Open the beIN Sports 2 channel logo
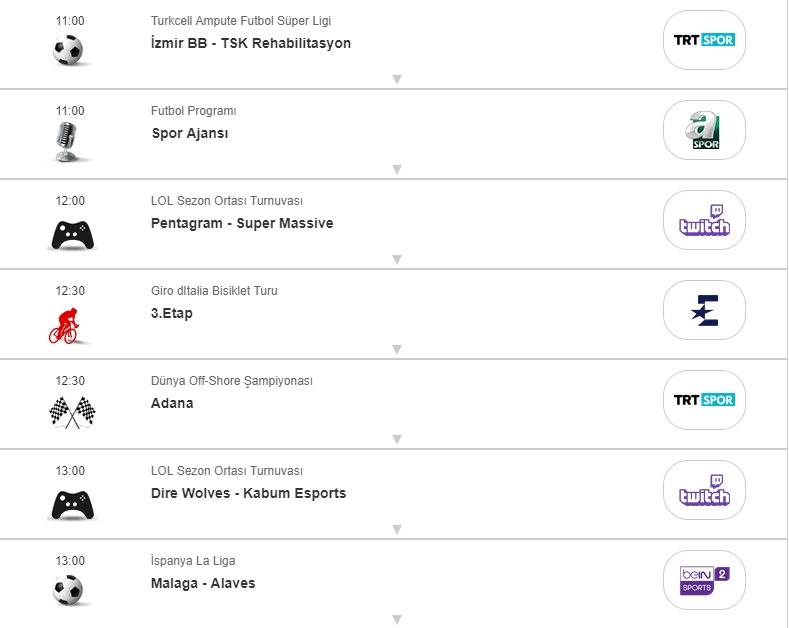The image size is (789, 628). [705, 580]
